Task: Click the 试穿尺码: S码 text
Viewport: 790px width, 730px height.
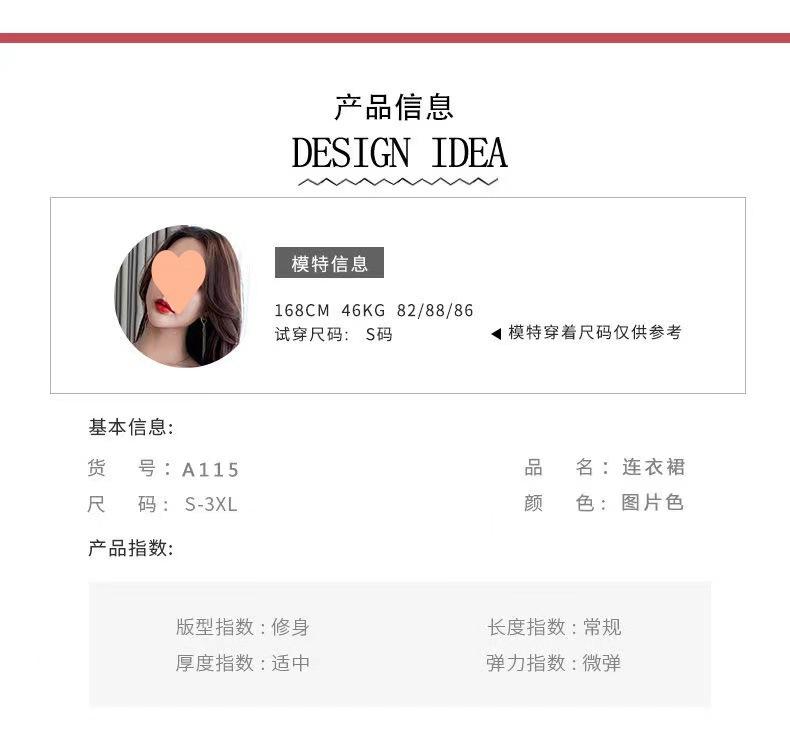Action: tap(334, 334)
